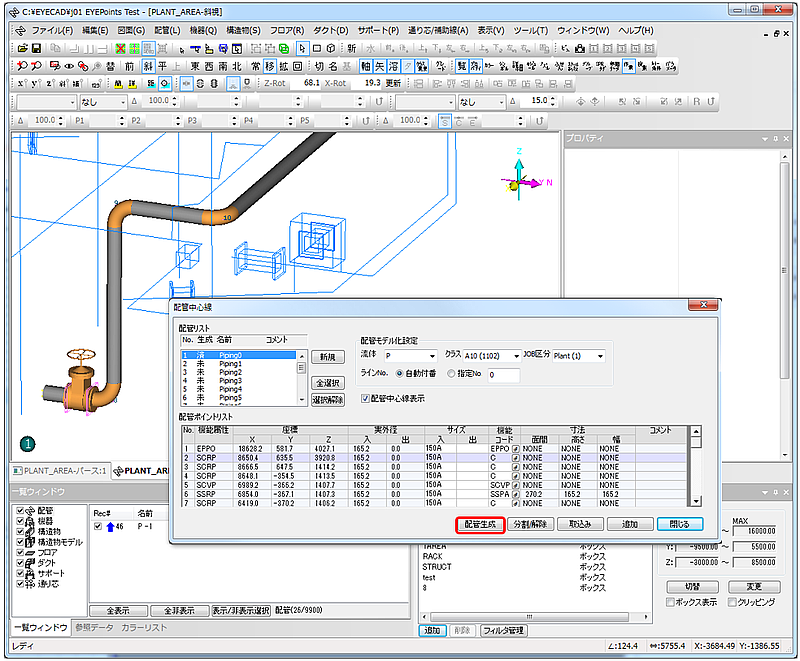Uncheck the 配管 layer checkbox in list window
Viewport: 800px width, 661px height.
tap(20, 511)
